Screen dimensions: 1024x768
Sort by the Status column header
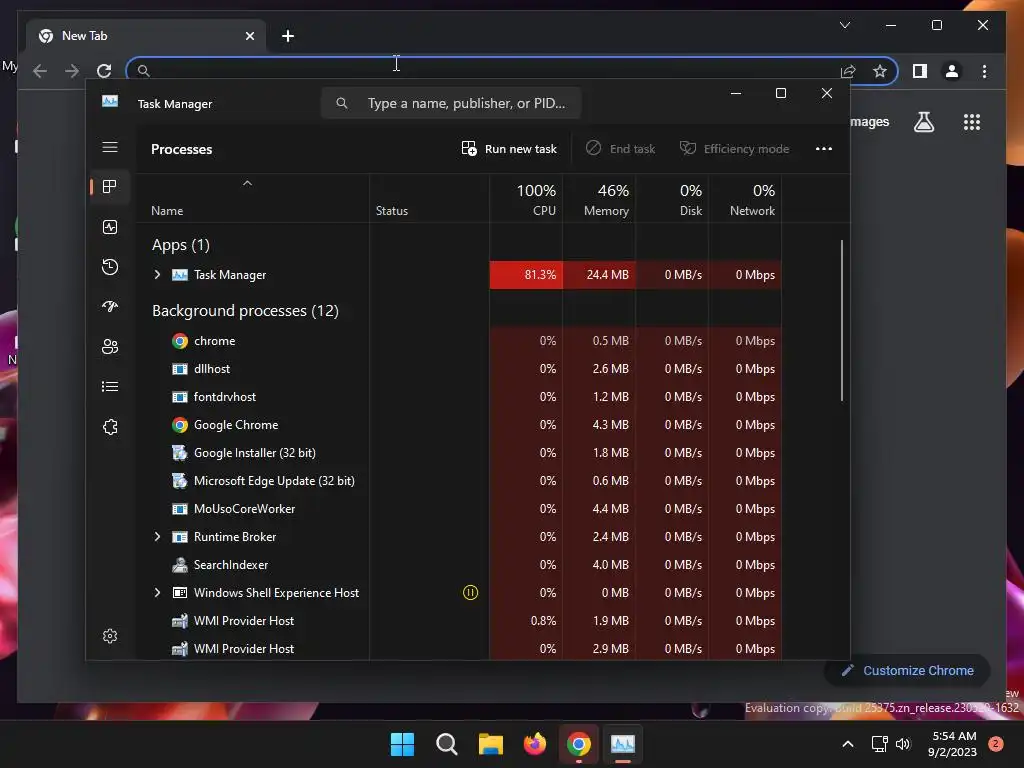430,199
